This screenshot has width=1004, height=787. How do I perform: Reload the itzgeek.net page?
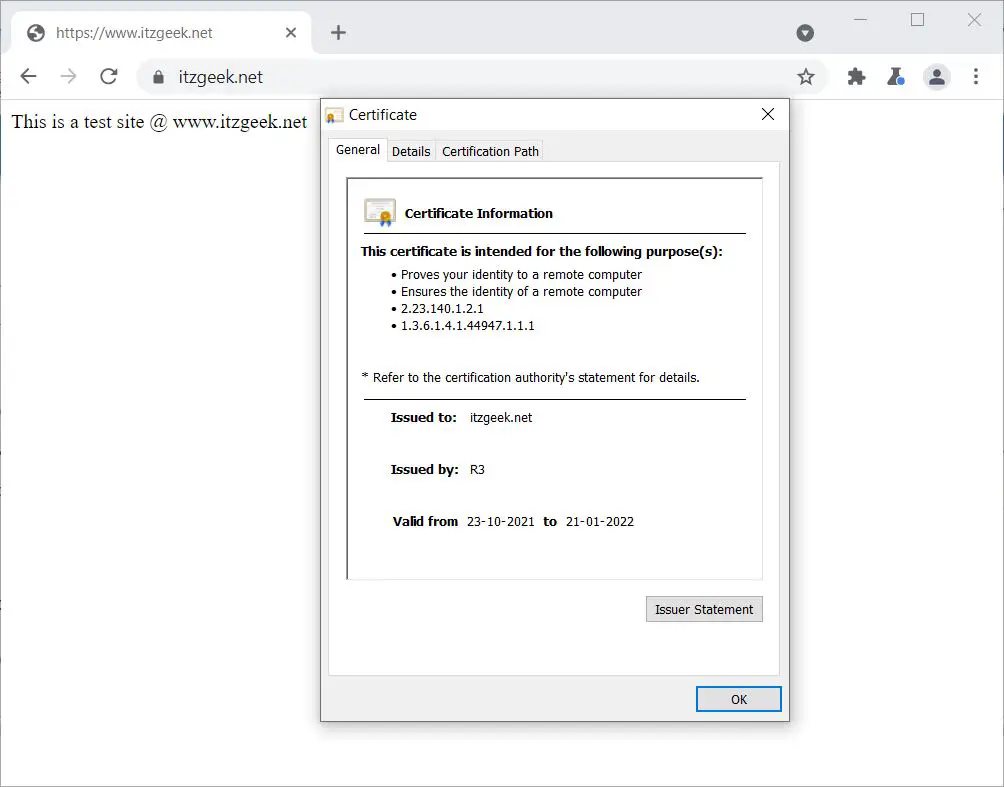[x=108, y=76]
